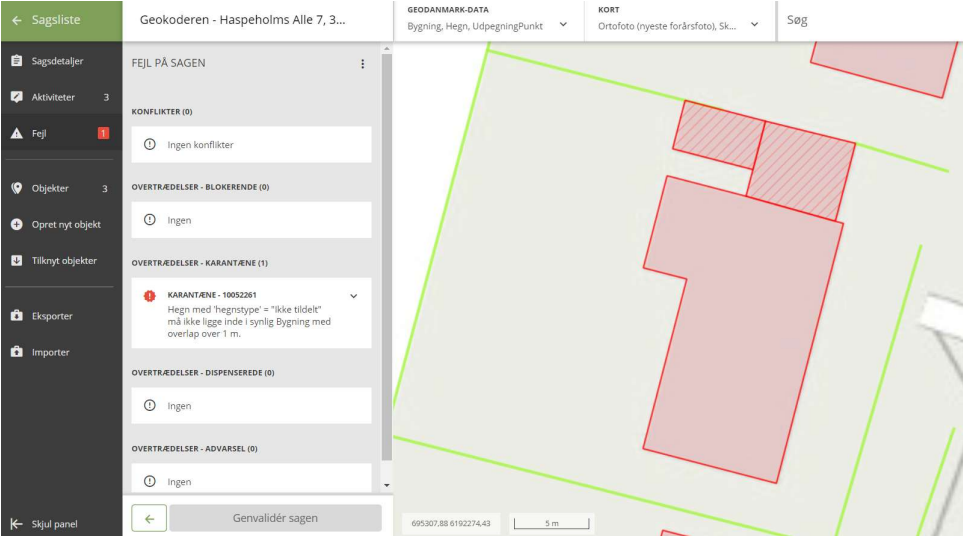Open the Geodanmark-data layer dropdown
Viewport: 963px width, 536px height.
(563, 25)
